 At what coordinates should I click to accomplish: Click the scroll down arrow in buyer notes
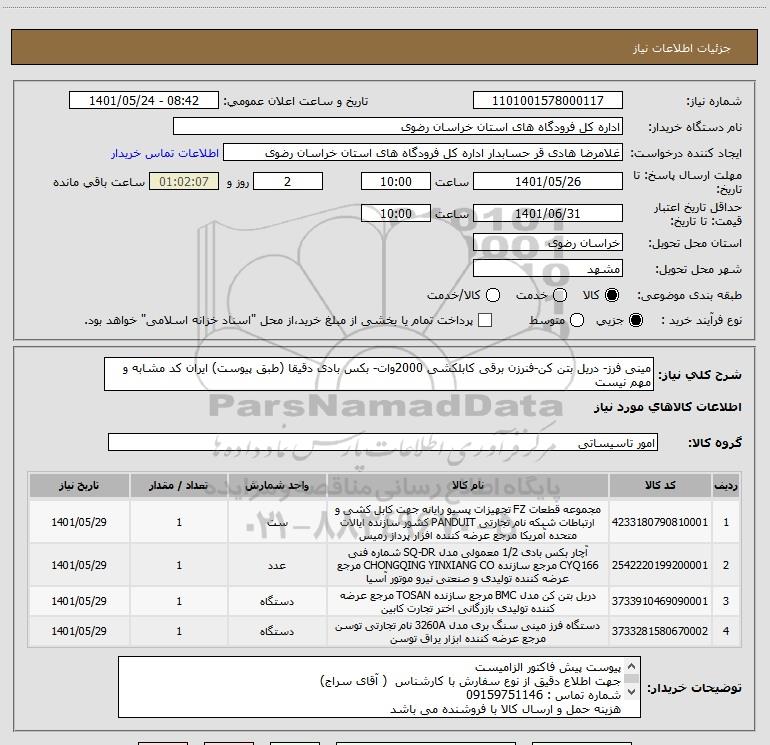(632, 691)
